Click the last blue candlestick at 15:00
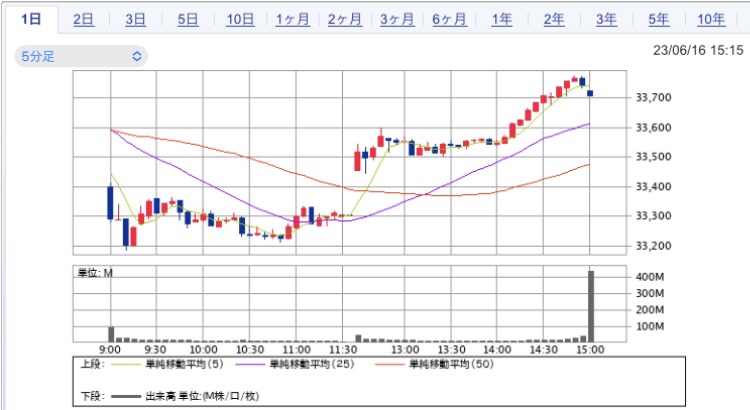The width and height of the screenshot is (750, 410). [590, 93]
